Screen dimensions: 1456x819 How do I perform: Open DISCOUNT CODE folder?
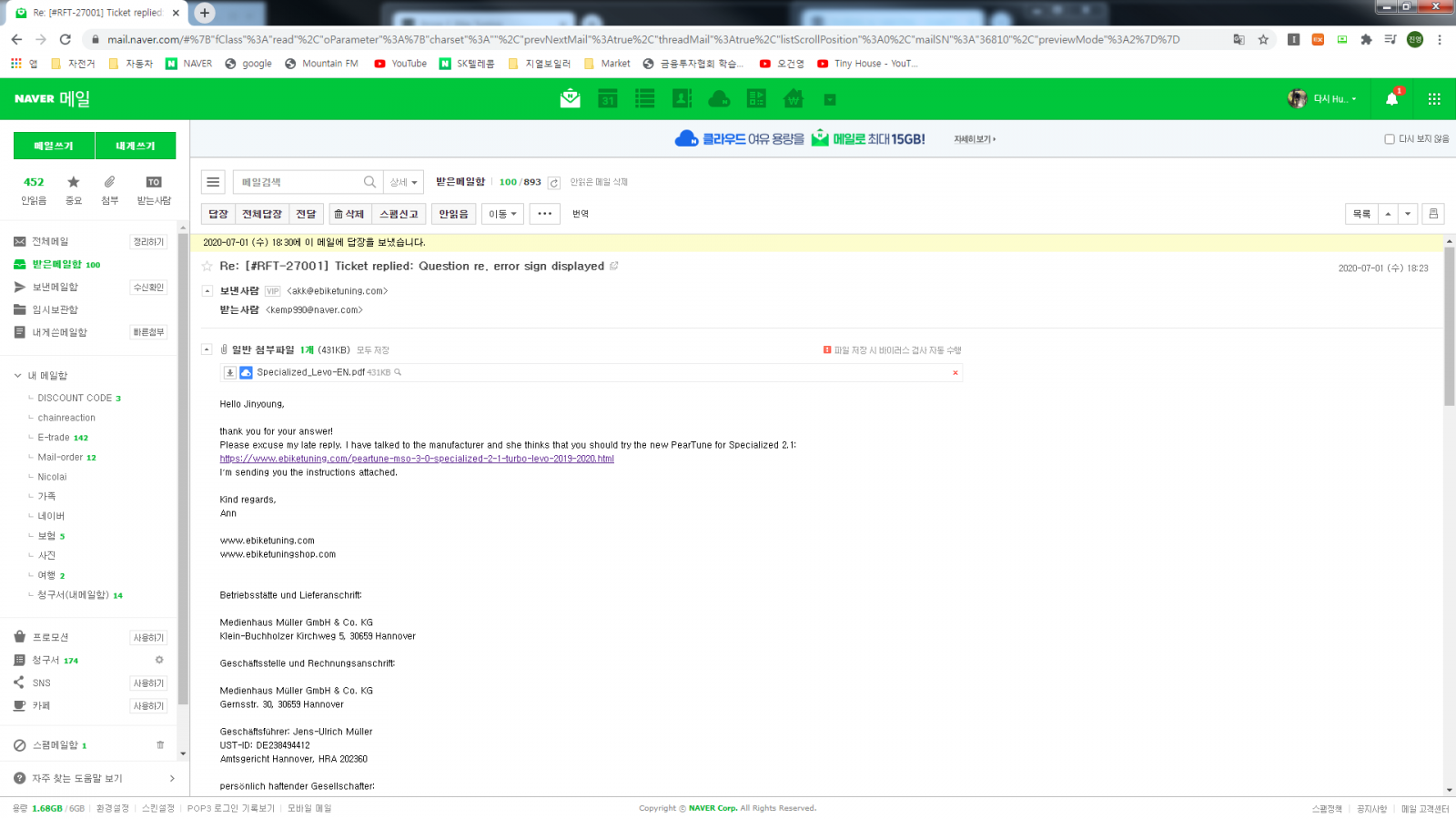tap(75, 398)
